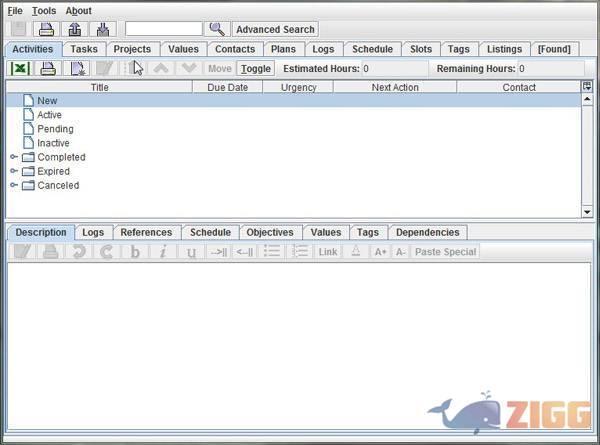600x445 pixels.
Task: Click the print icon in the top toolbar
Action: pyautogui.click(x=46, y=29)
